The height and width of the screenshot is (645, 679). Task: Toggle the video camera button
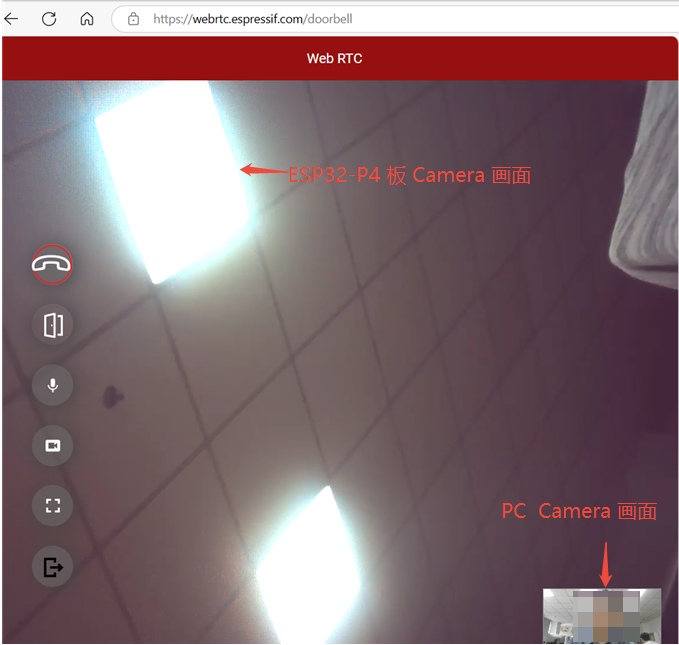click(x=52, y=446)
